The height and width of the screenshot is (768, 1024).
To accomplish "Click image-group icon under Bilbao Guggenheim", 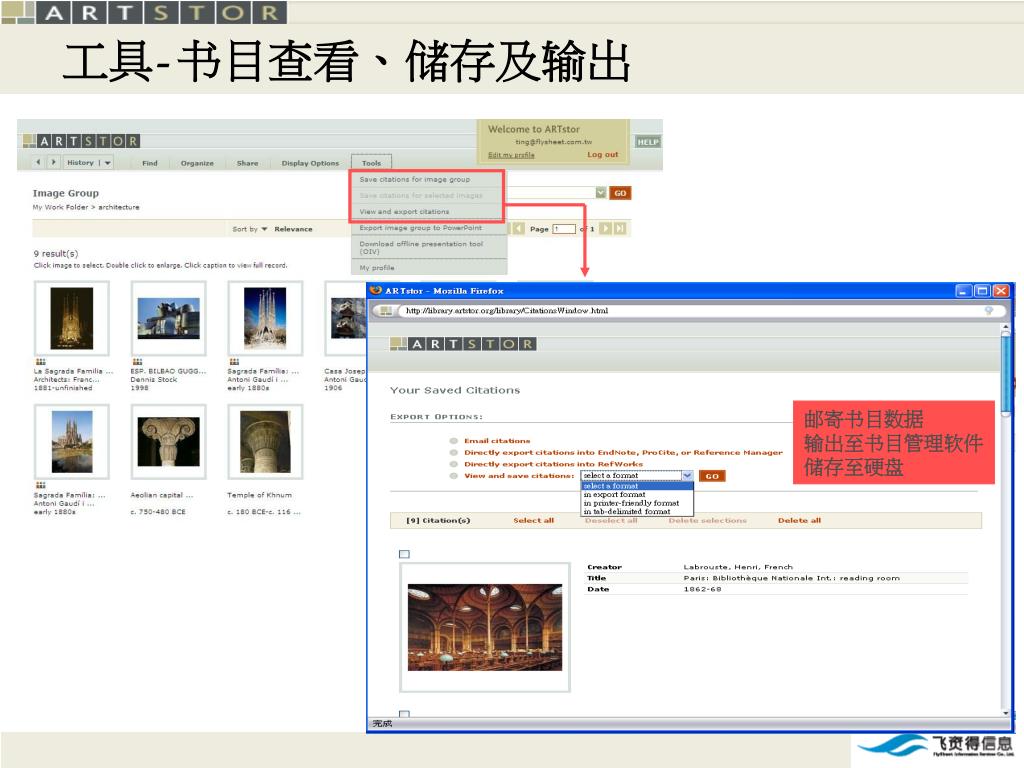I will [137, 362].
